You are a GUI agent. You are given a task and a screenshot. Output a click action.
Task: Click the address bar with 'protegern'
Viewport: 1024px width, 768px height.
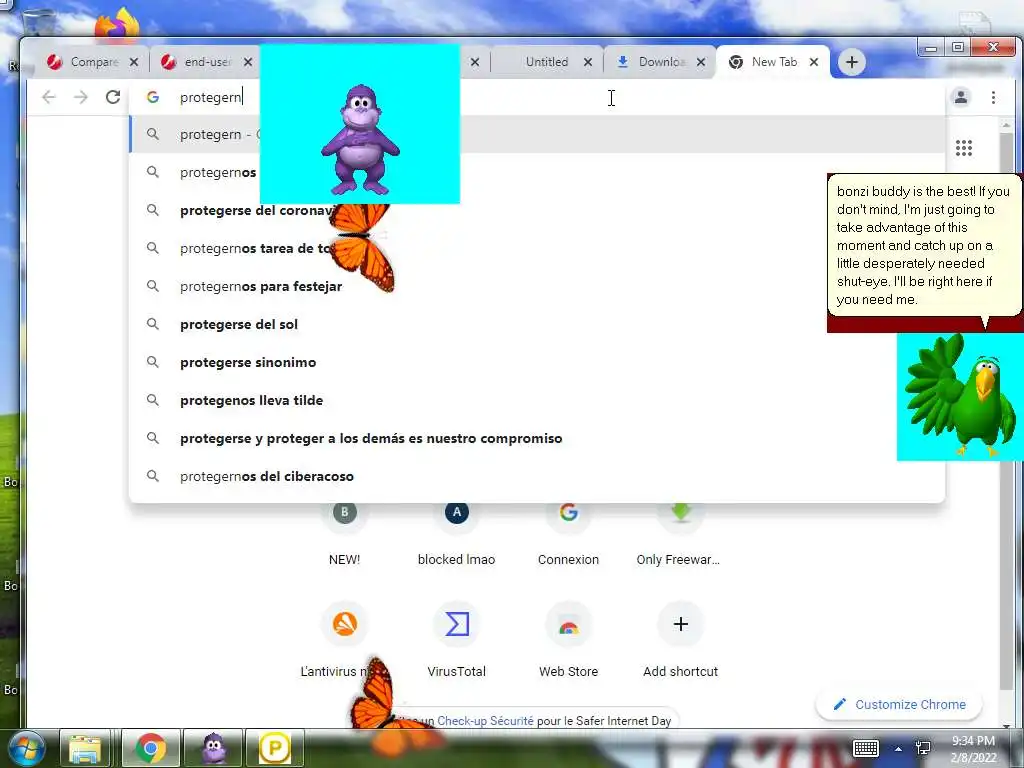click(x=537, y=97)
